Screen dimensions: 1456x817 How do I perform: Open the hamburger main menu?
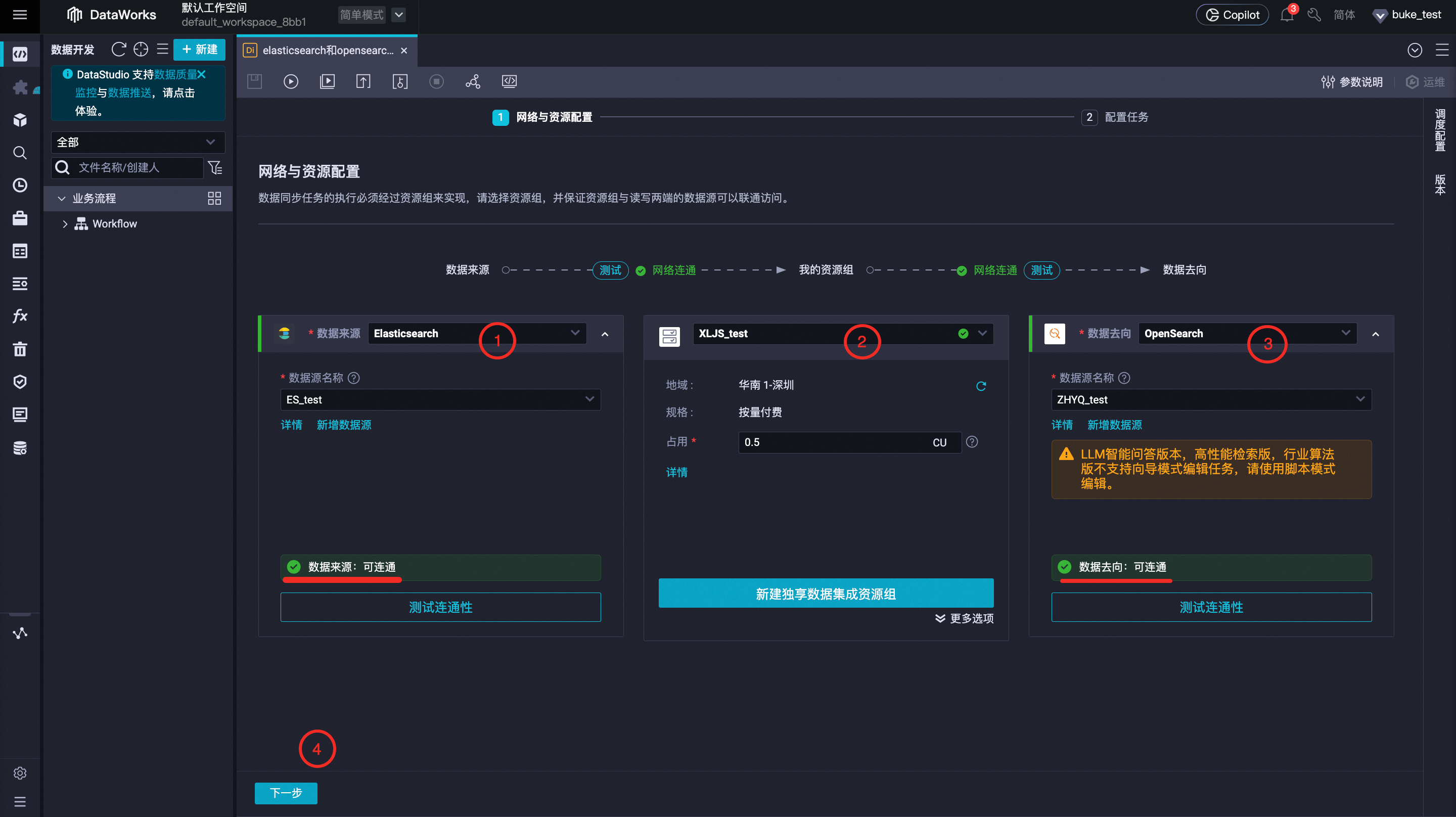pyautogui.click(x=20, y=15)
